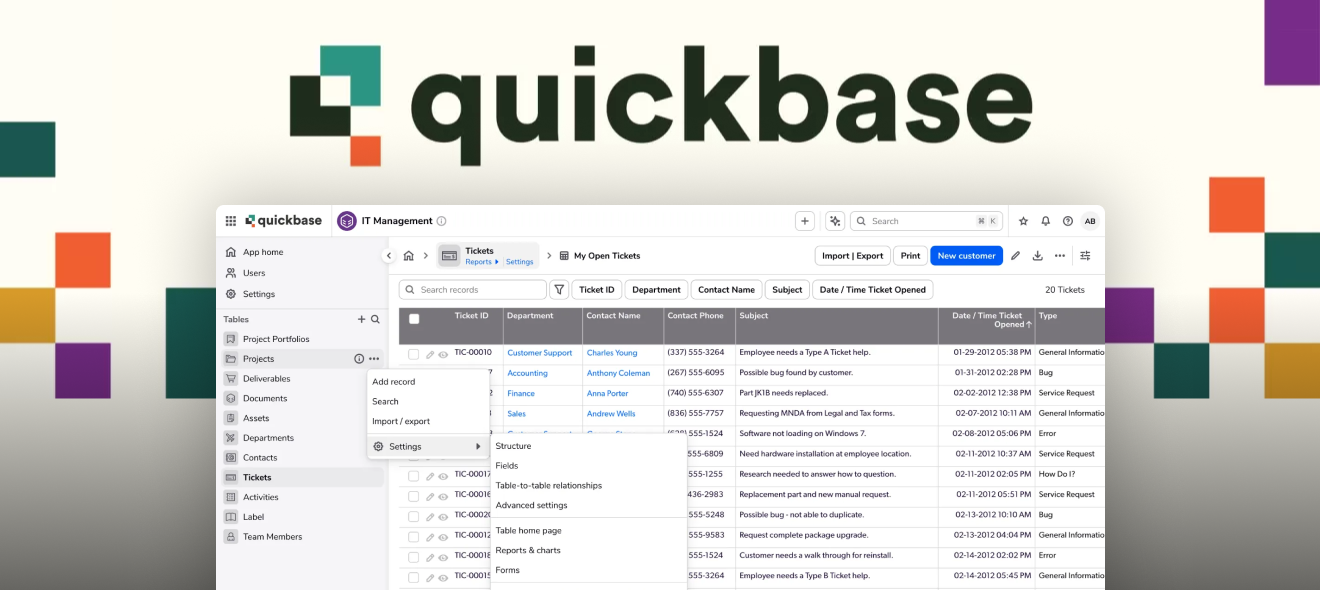Click the plus create button in top bar
Image resolution: width=1320 pixels, height=590 pixels.
pos(805,221)
